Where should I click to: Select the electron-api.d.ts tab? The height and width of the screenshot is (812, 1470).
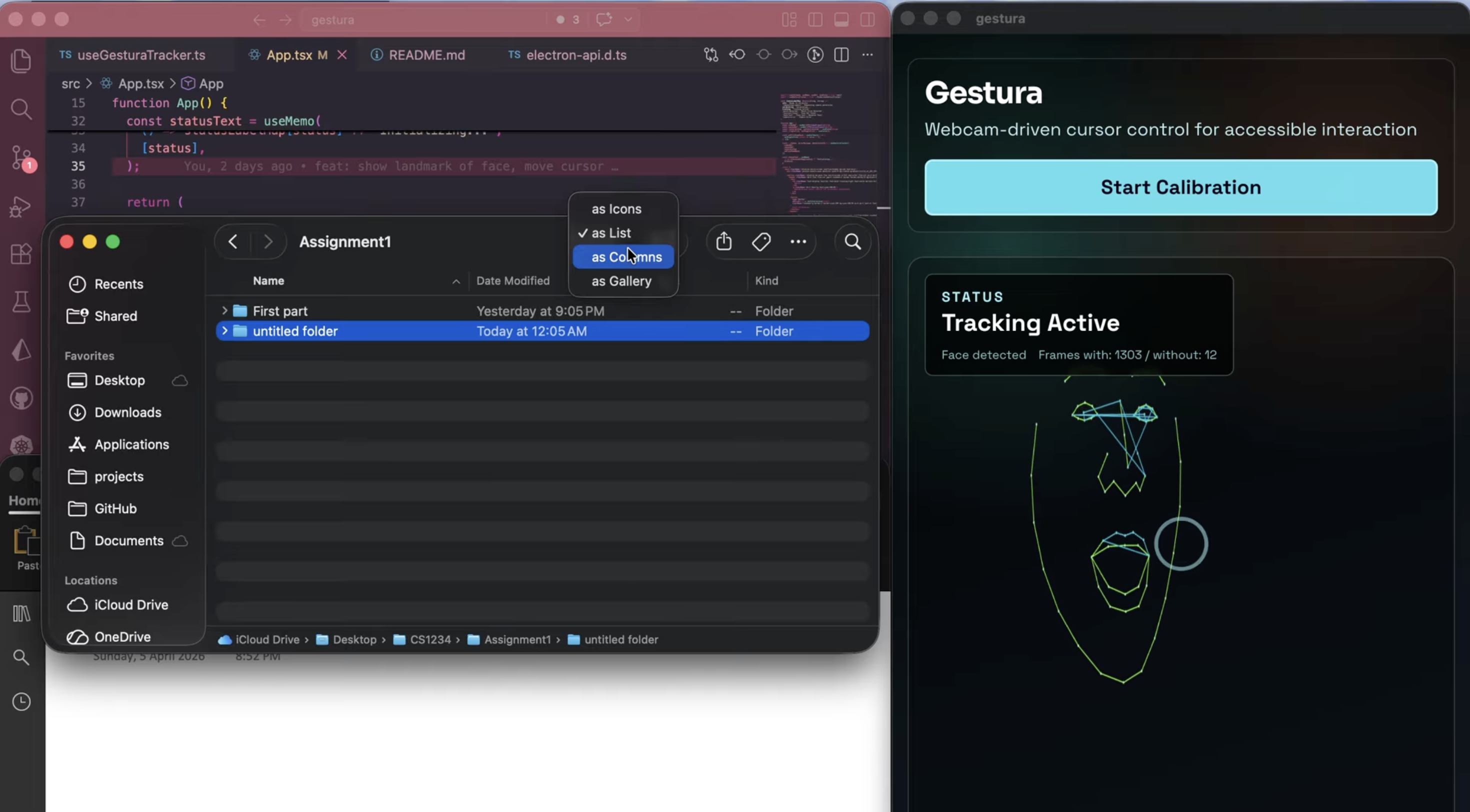(568, 55)
